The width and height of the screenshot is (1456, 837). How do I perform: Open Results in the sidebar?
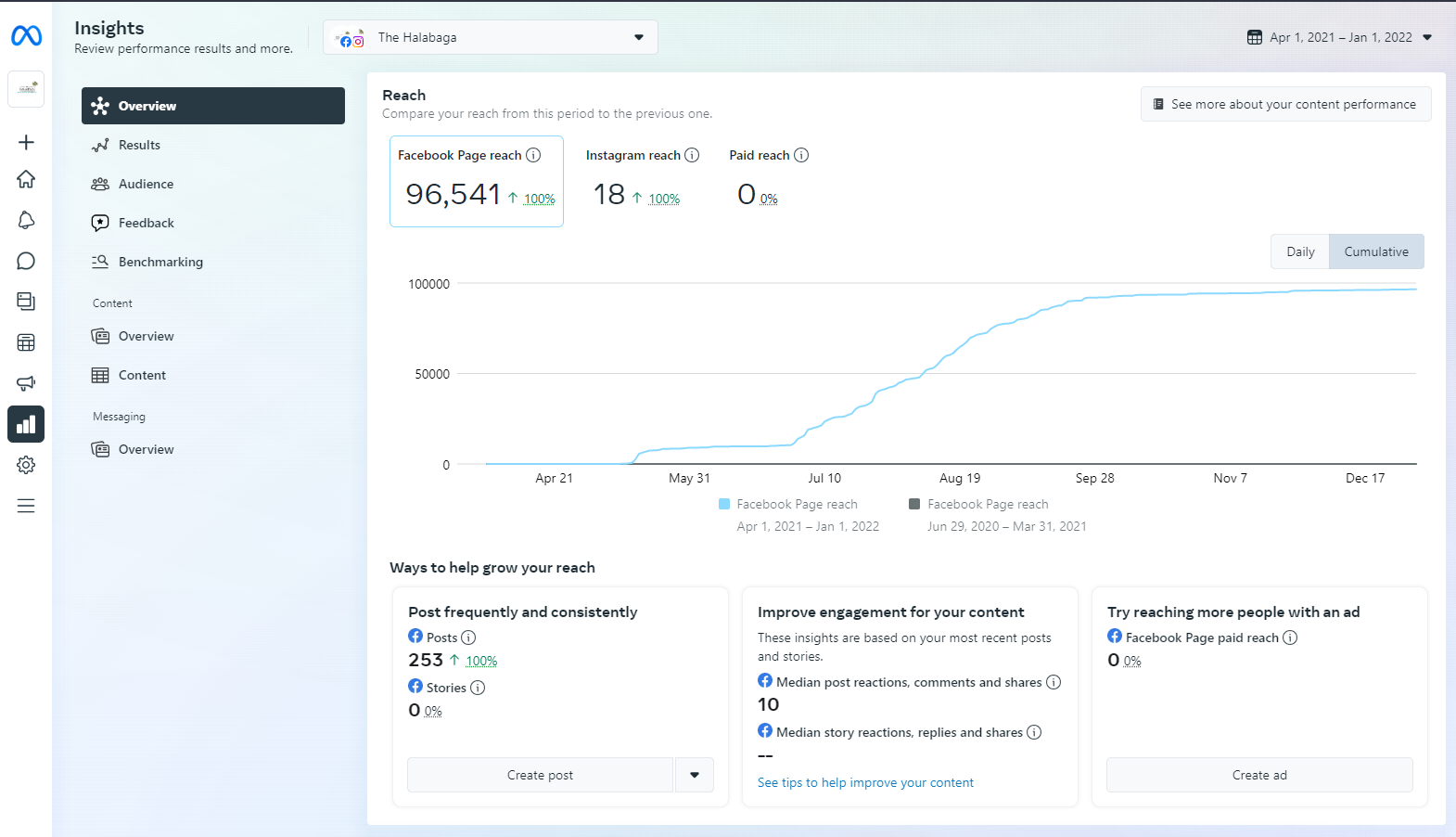(213, 145)
